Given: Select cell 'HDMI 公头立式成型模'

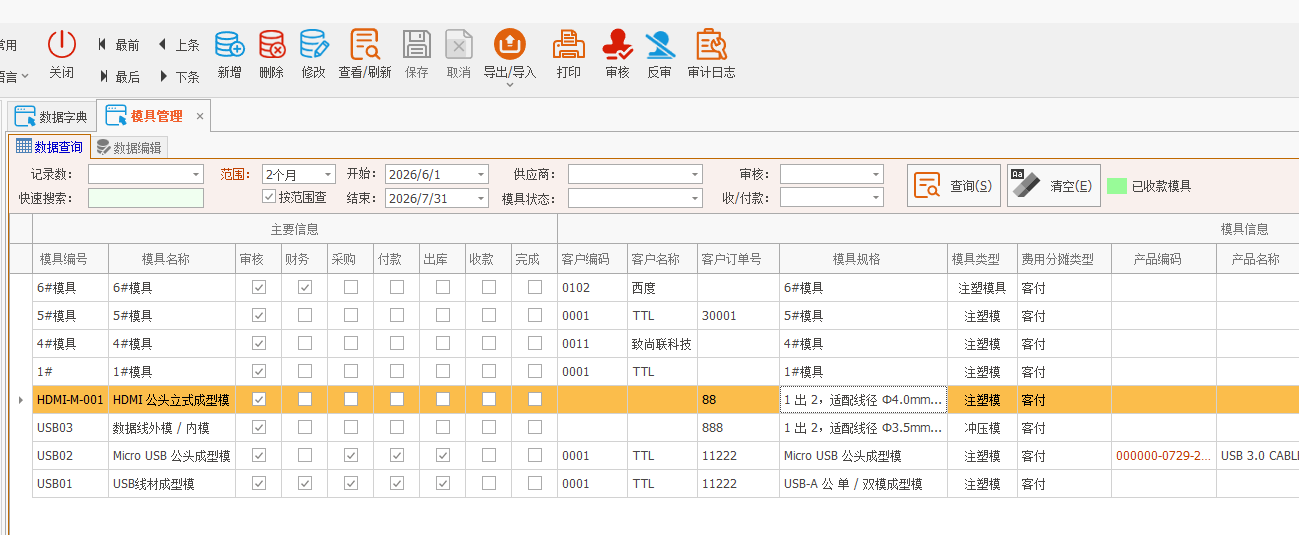Looking at the screenshot, I should click(172, 400).
